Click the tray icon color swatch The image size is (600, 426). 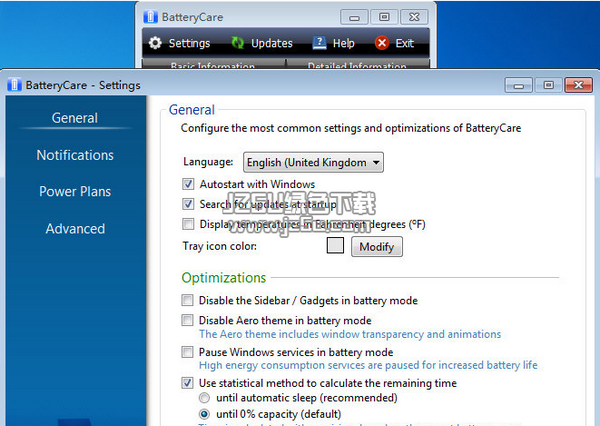pos(335,245)
